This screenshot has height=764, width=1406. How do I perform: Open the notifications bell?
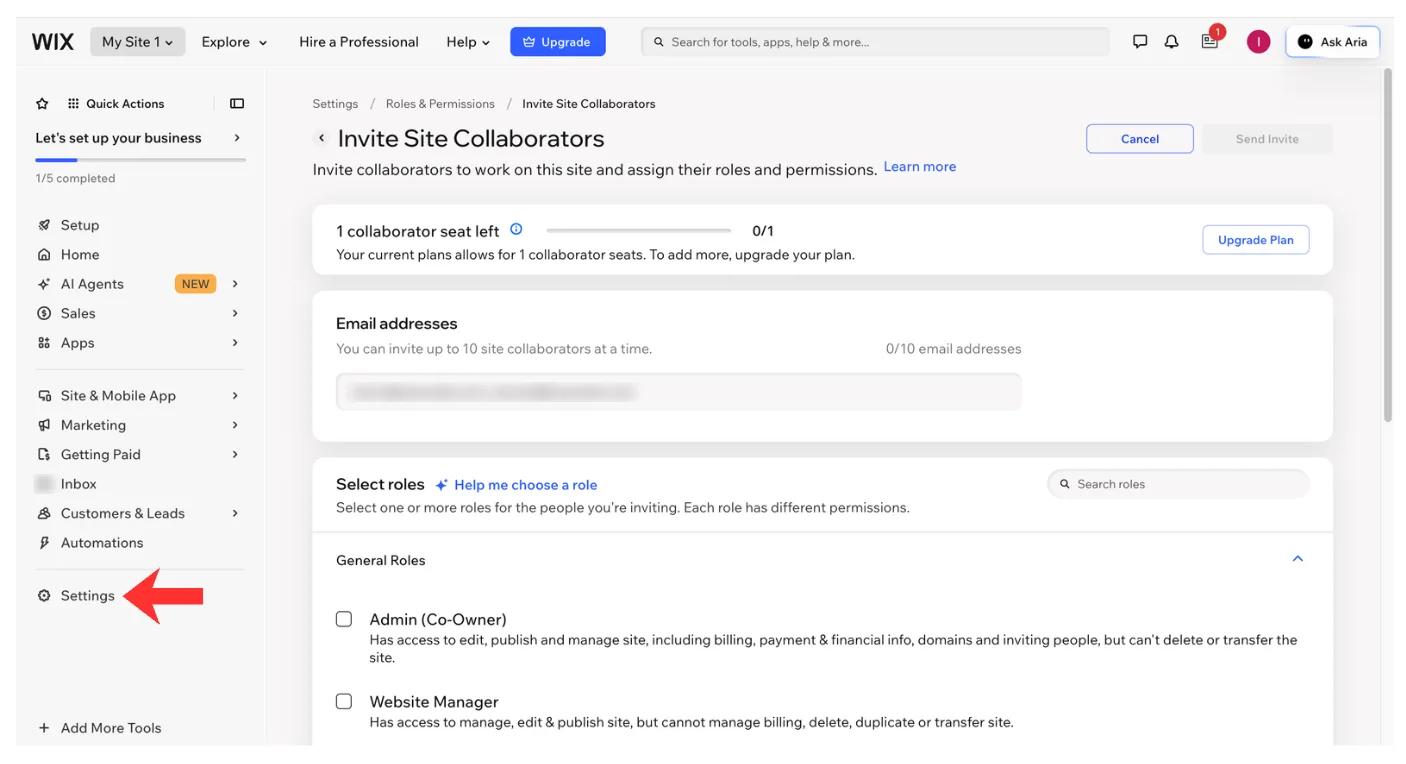pos(1172,42)
